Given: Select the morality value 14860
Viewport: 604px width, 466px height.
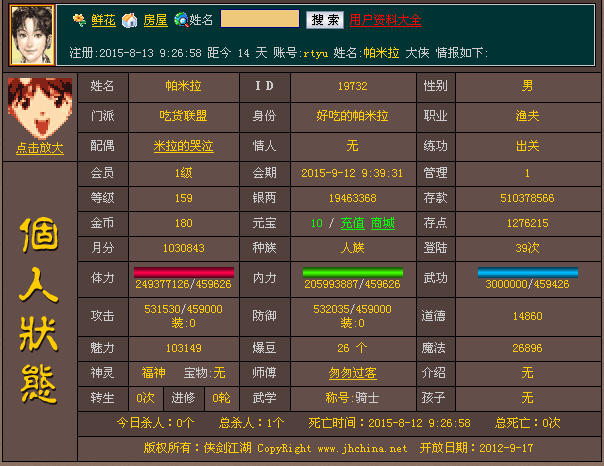Looking at the screenshot, I should coord(527,316).
